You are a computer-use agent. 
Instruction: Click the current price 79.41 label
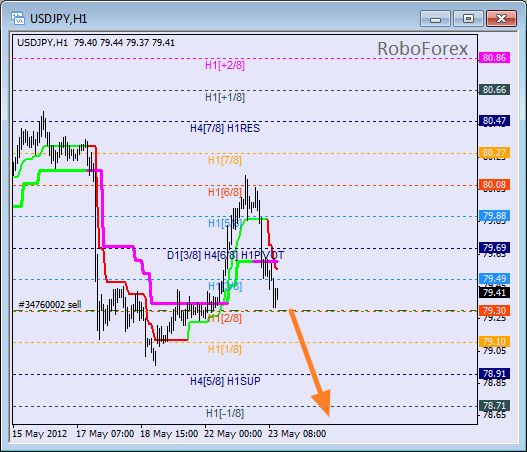[494, 292]
